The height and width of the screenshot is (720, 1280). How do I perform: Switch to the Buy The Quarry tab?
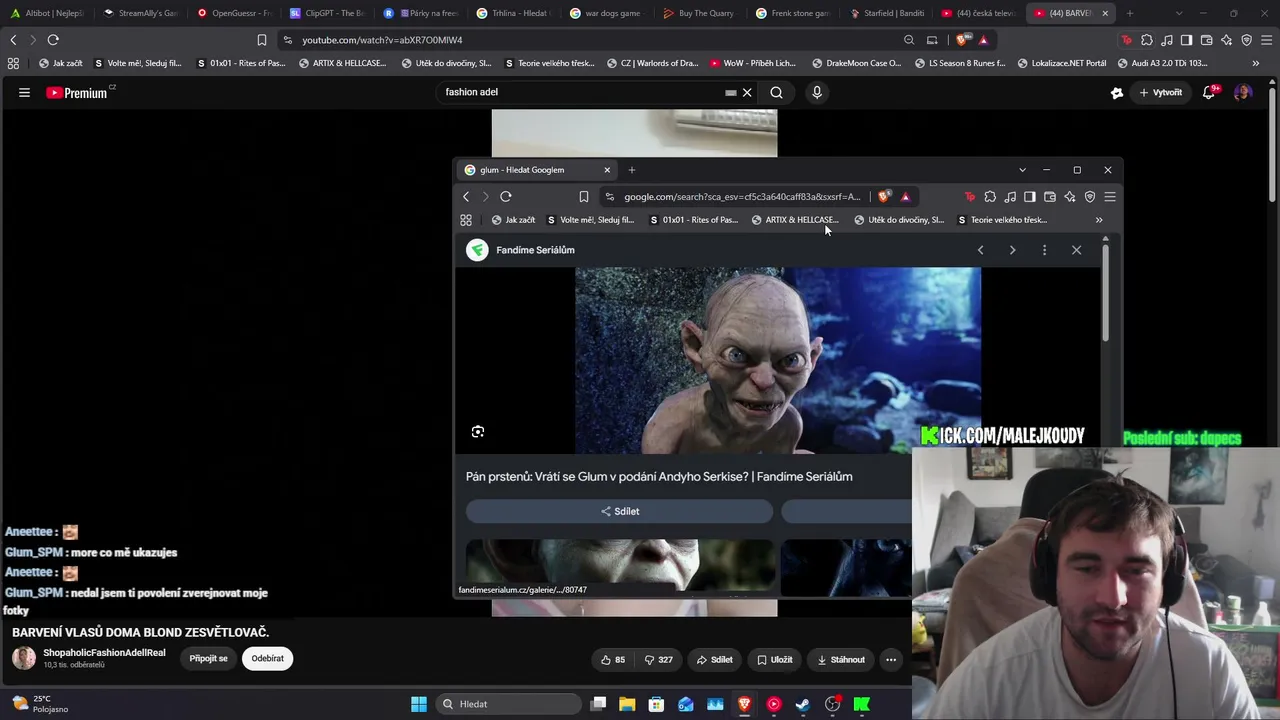click(700, 13)
